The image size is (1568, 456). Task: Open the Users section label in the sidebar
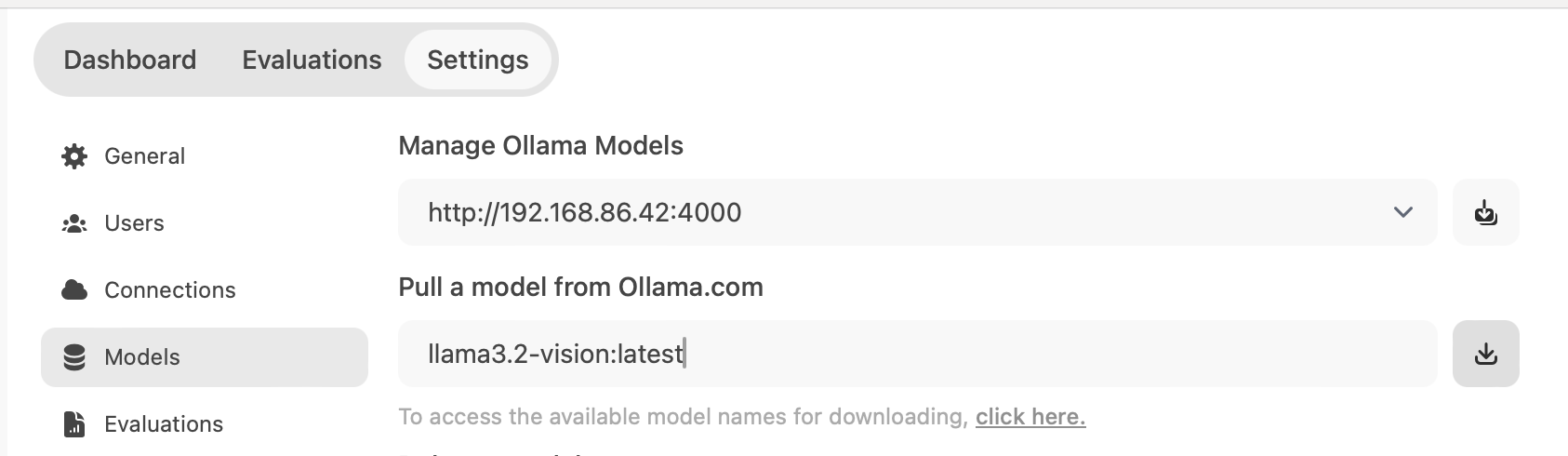pos(135,223)
